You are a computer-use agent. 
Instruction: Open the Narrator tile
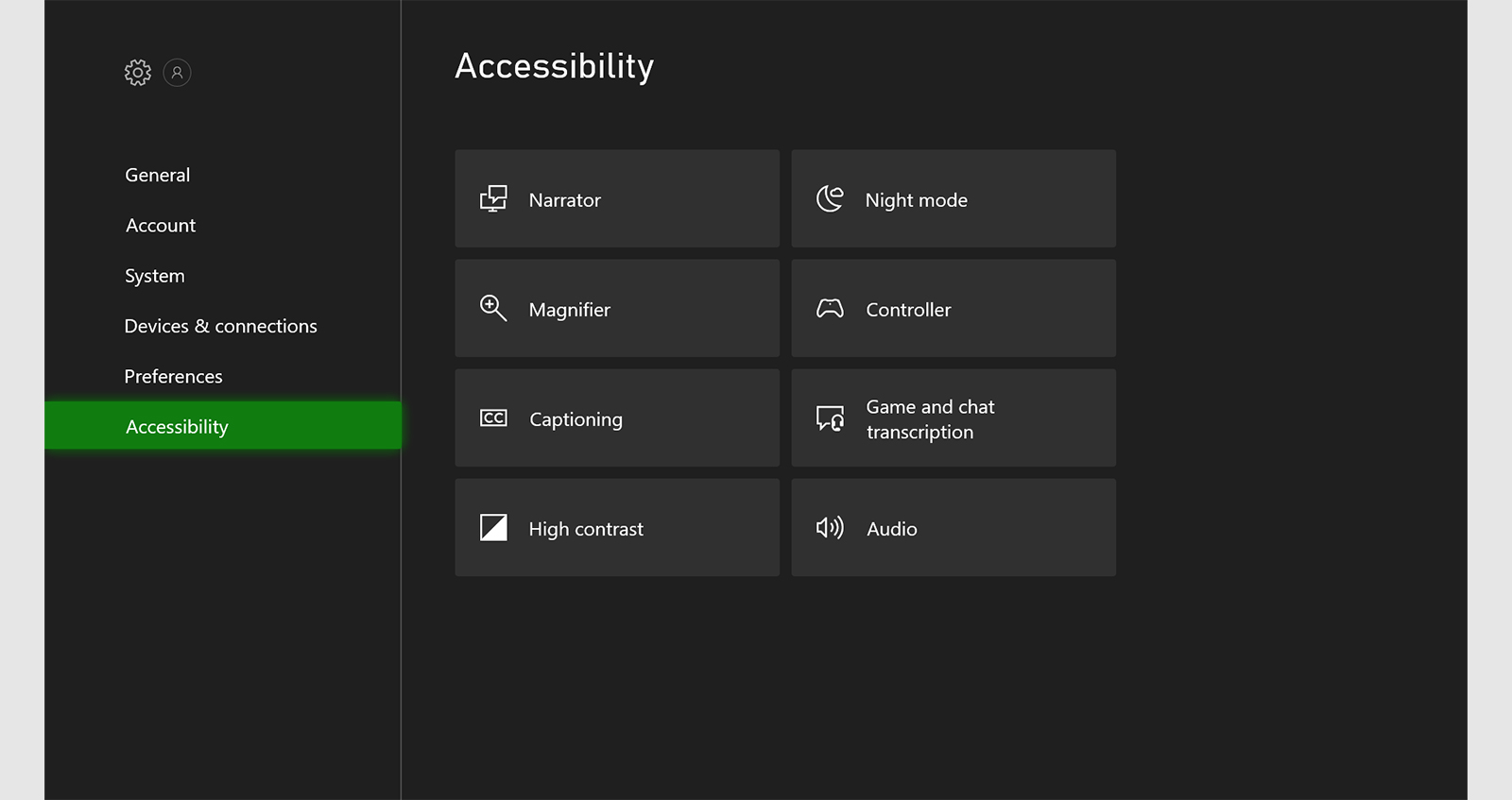coord(617,198)
